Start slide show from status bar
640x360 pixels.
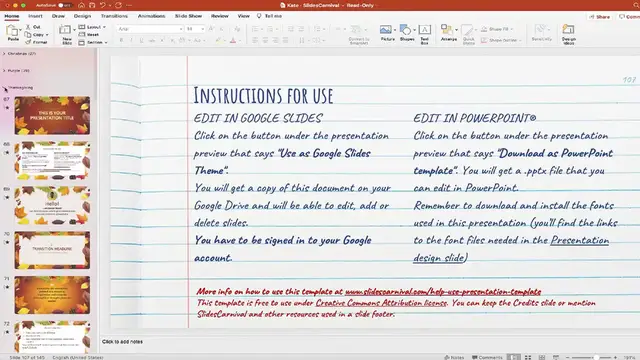[x=556, y=357]
